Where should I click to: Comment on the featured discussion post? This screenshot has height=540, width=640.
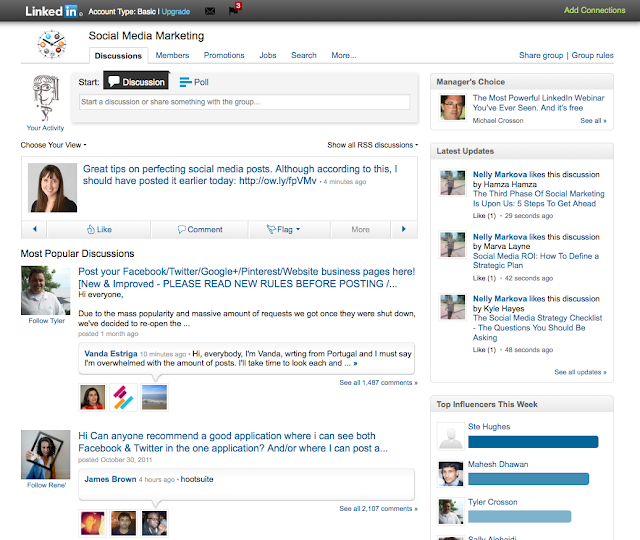200,229
